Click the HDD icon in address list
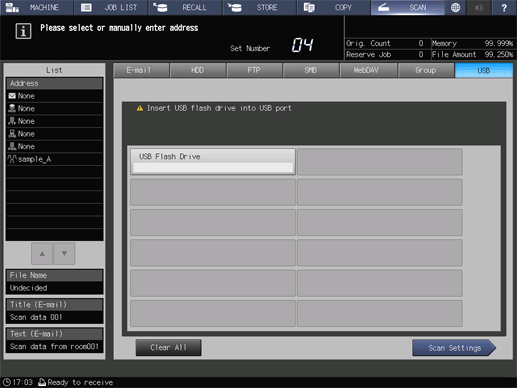This screenshot has height=388, width=517. click(12, 108)
